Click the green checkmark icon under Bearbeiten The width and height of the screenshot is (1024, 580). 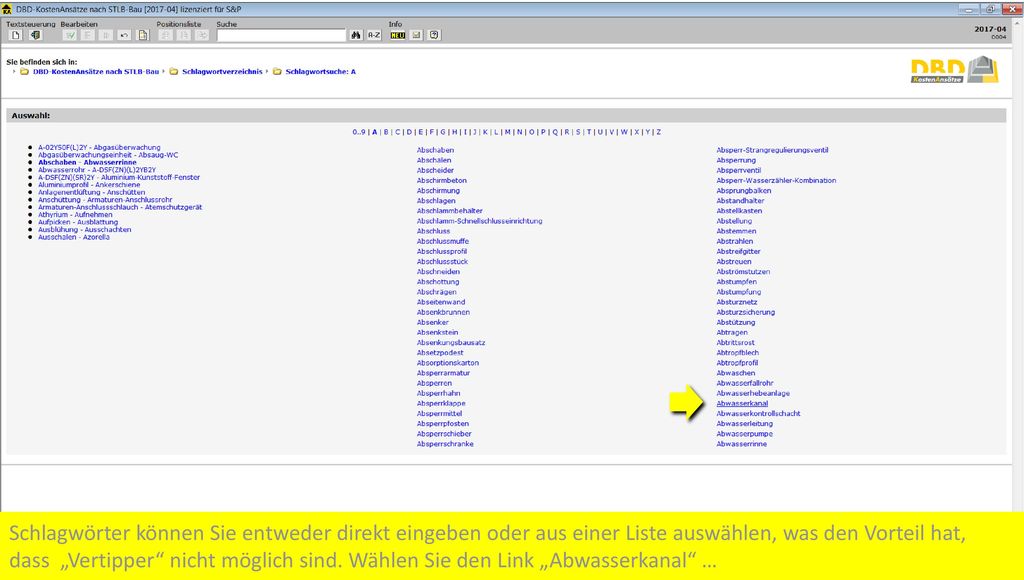click(x=70, y=35)
